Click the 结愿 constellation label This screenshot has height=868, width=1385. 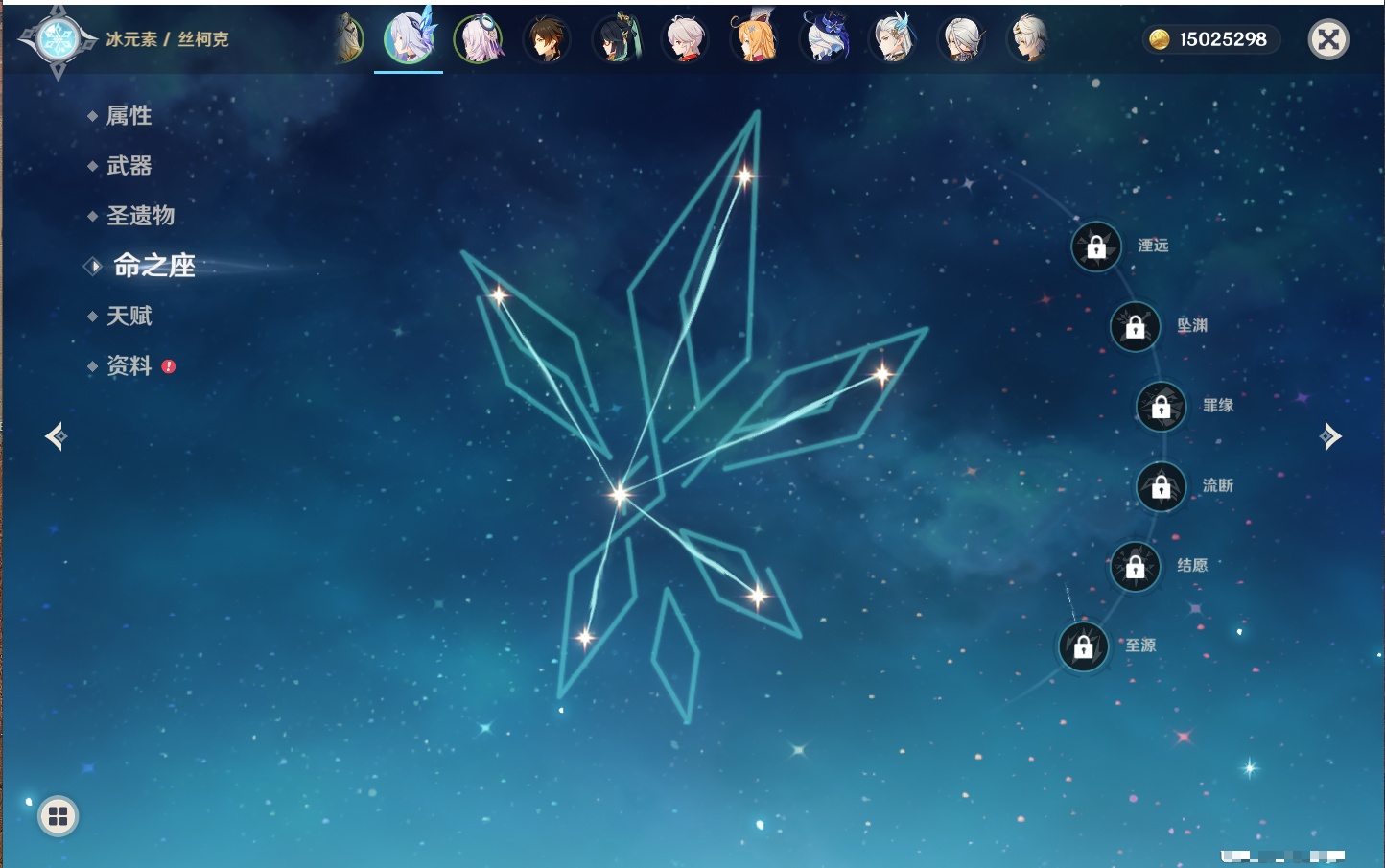coord(1192,565)
